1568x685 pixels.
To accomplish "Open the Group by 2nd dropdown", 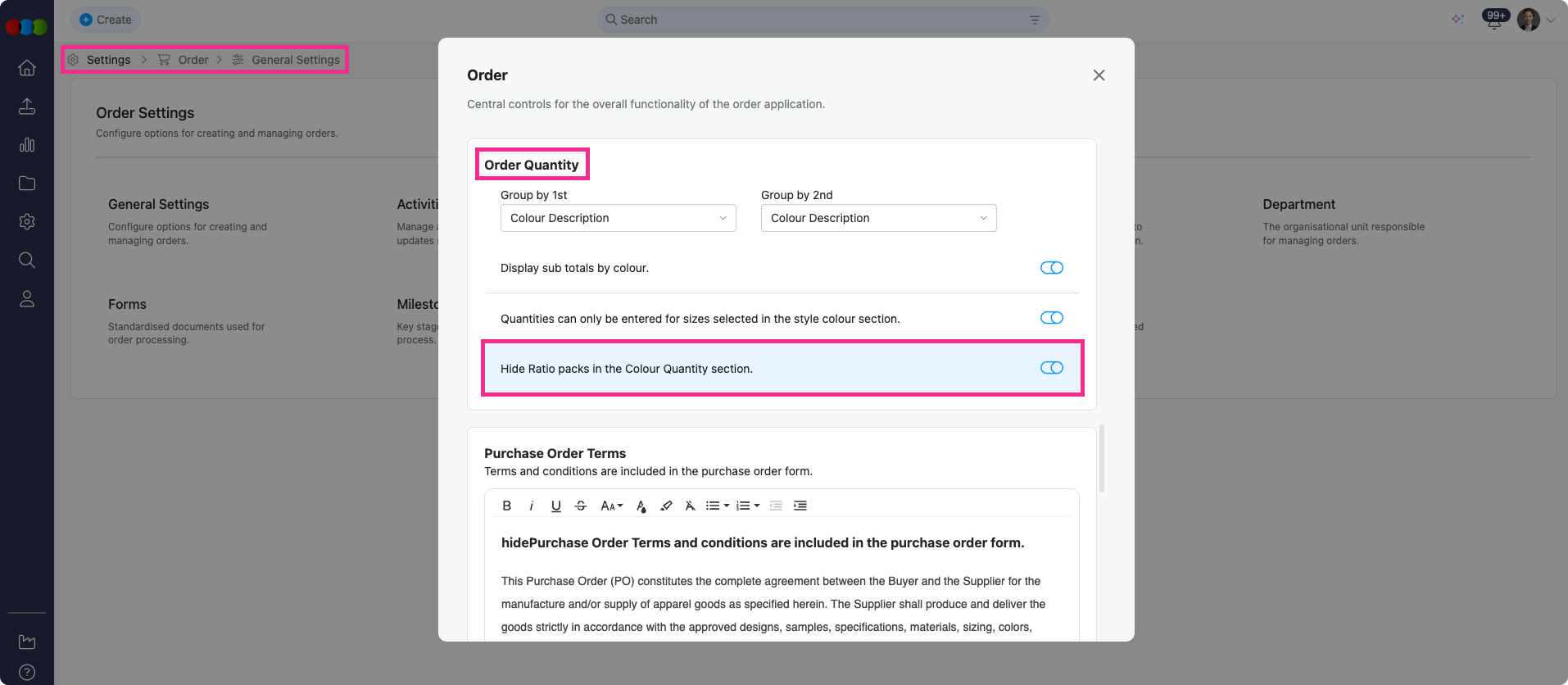I will coord(878,218).
